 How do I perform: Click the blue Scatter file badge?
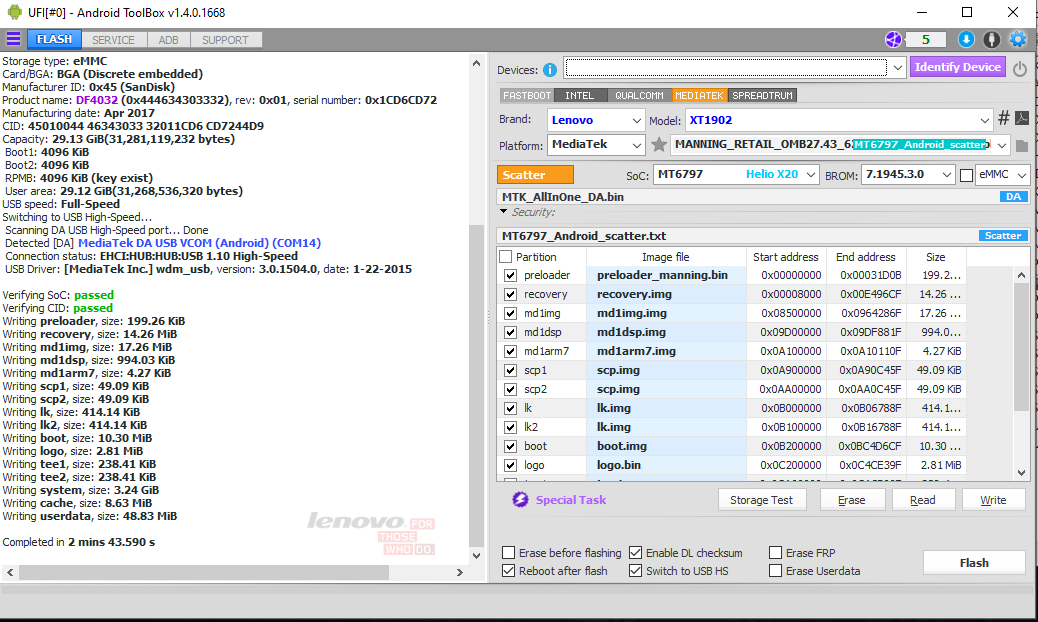(x=1002, y=236)
